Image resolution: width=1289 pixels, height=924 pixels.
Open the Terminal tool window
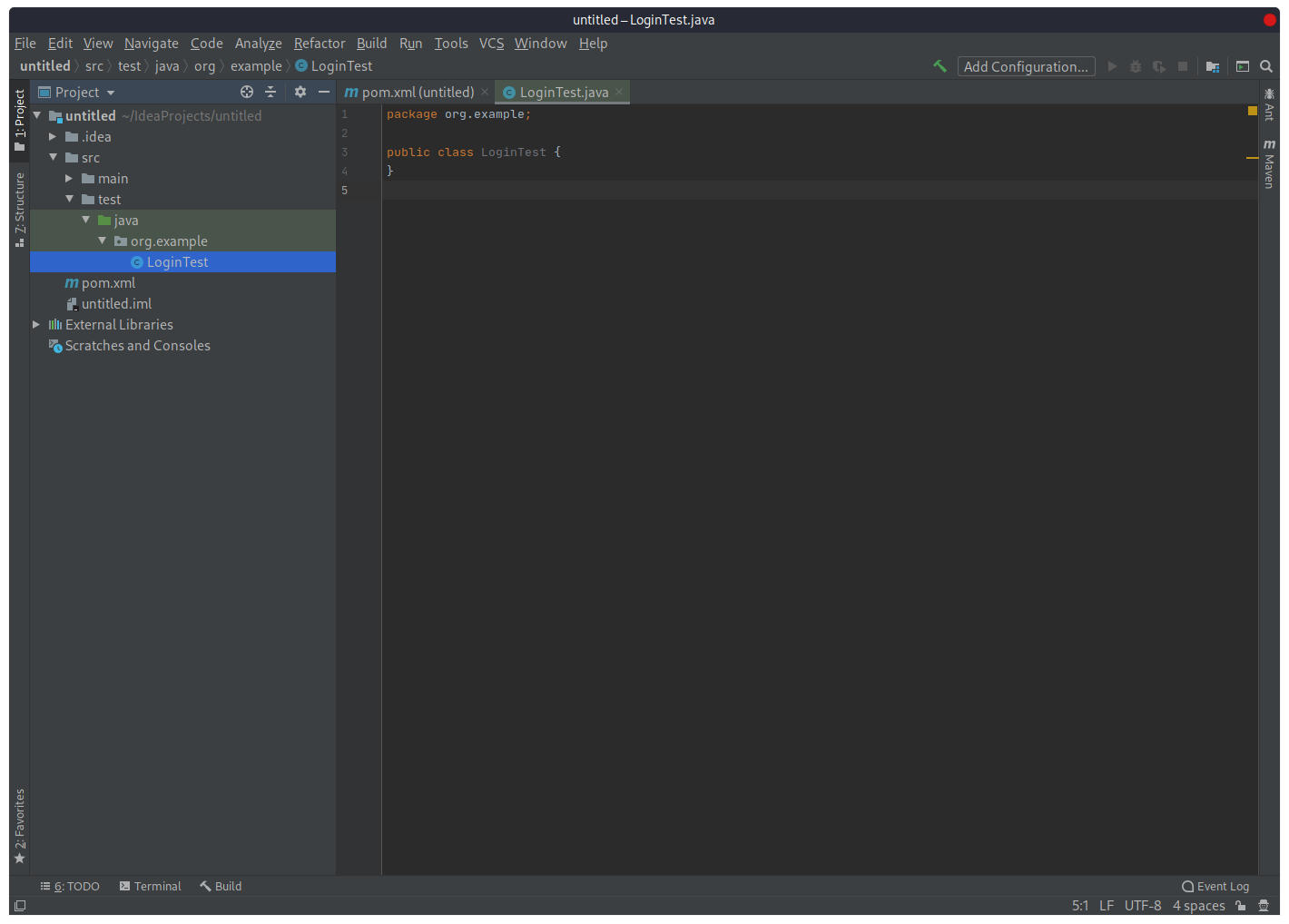point(150,886)
